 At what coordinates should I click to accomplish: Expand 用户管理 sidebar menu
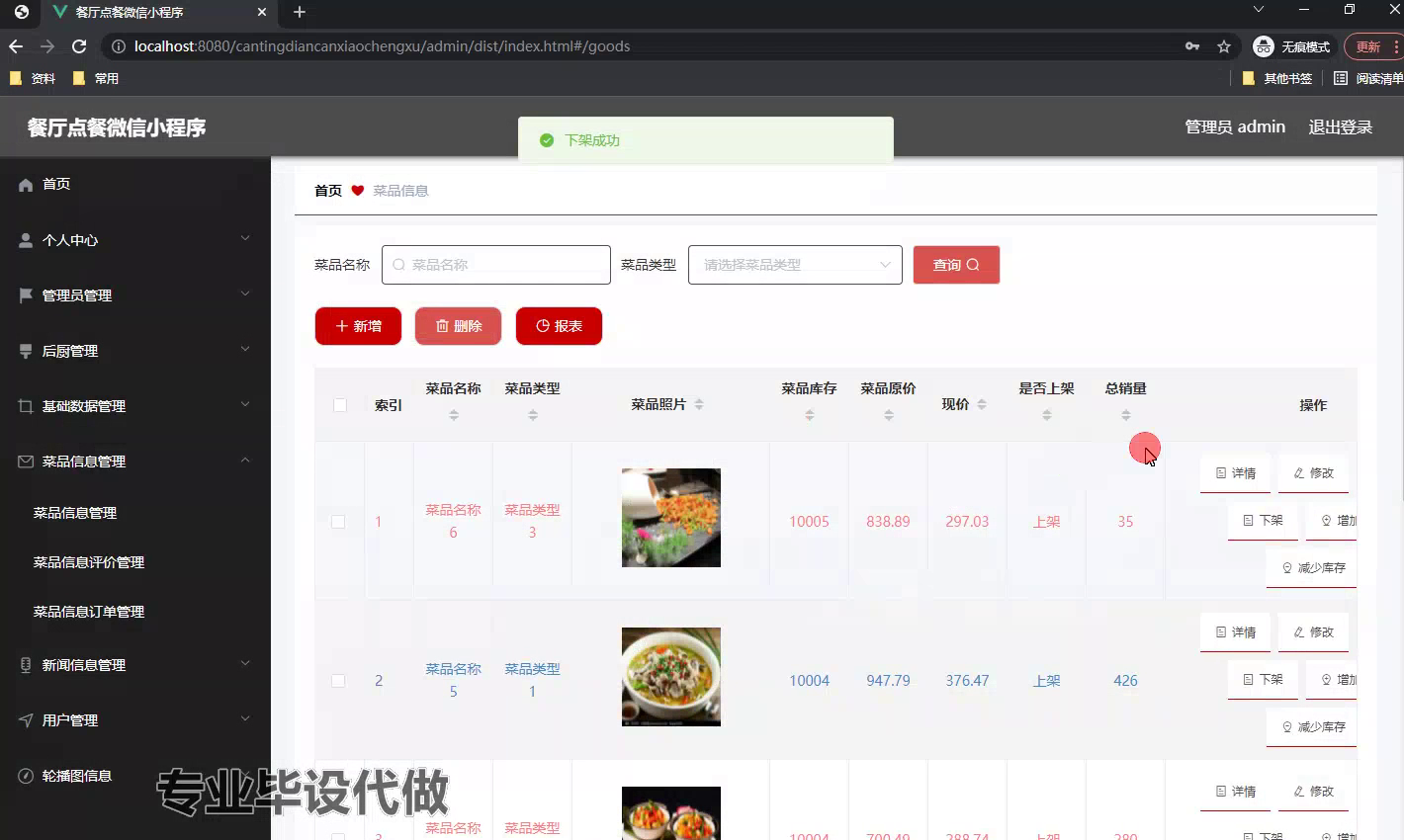pyautogui.click(x=135, y=719)
